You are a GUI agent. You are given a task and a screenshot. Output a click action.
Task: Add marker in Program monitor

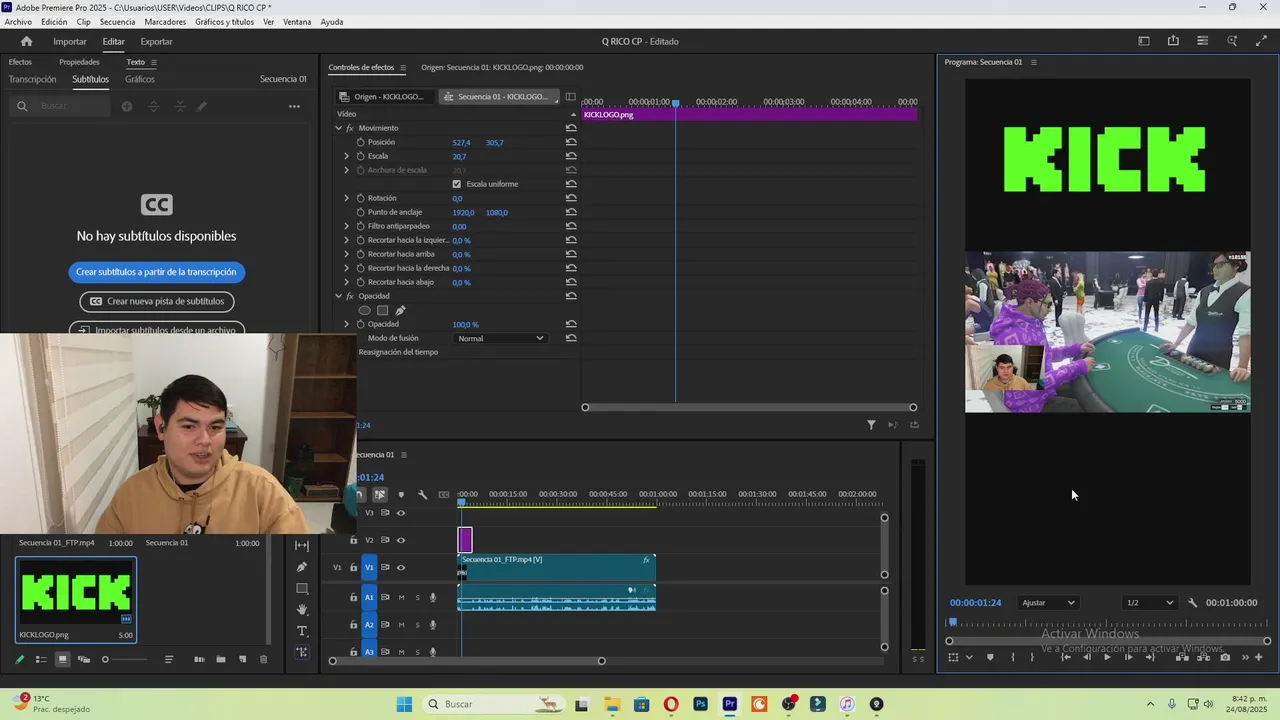point(990,657)
